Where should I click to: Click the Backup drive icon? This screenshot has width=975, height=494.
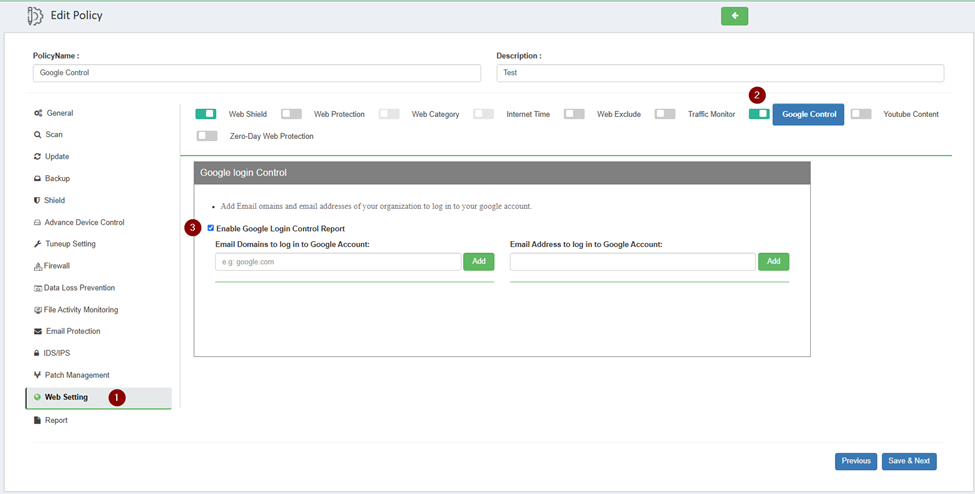(37, 179)
